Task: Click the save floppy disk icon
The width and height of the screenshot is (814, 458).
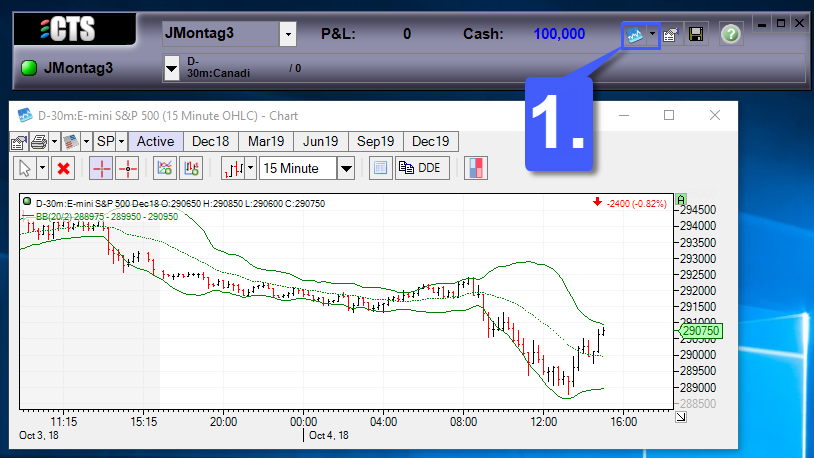Action: pyautogui.click(x=696, y=35)
